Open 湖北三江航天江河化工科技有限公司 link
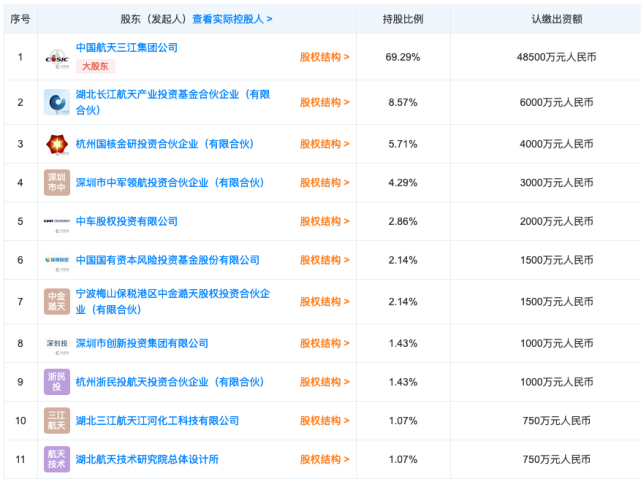The width and height of the screenshot is (641, 479). coord(157,421)
